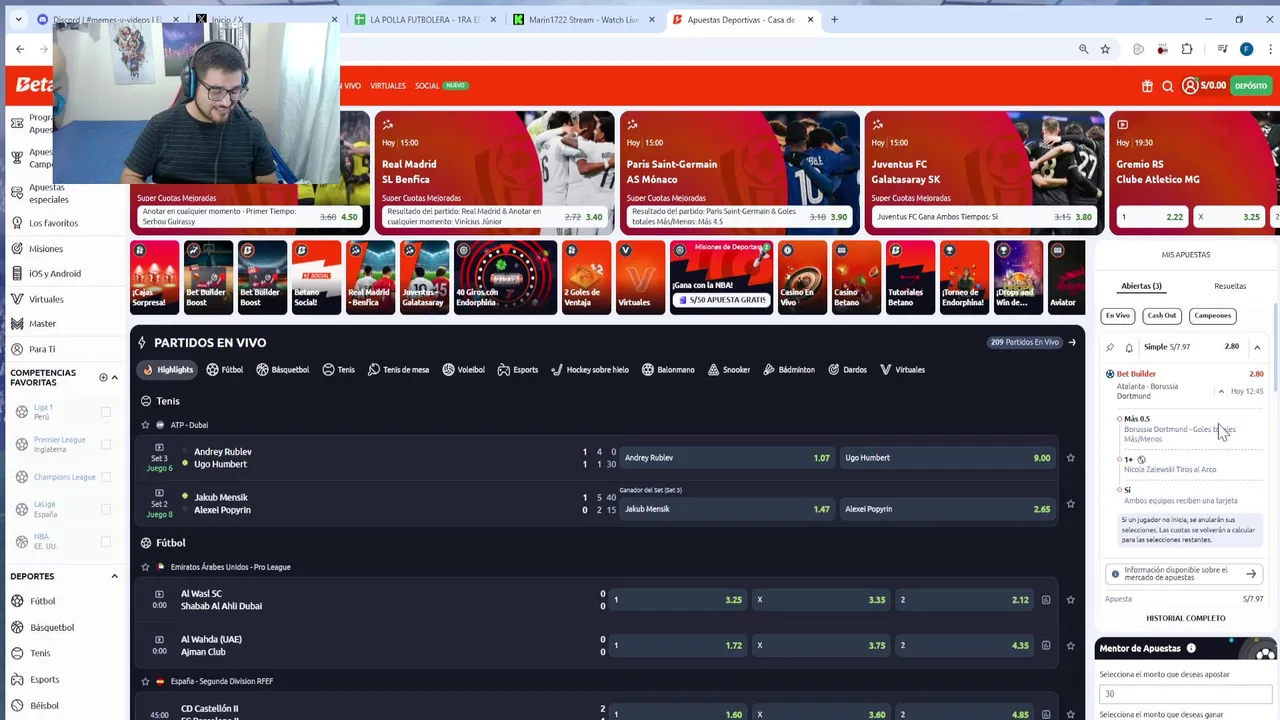Open the browser extensions puzzle icon
The height and width of the screenshot is (720, 1280).
click(1187, 49)
